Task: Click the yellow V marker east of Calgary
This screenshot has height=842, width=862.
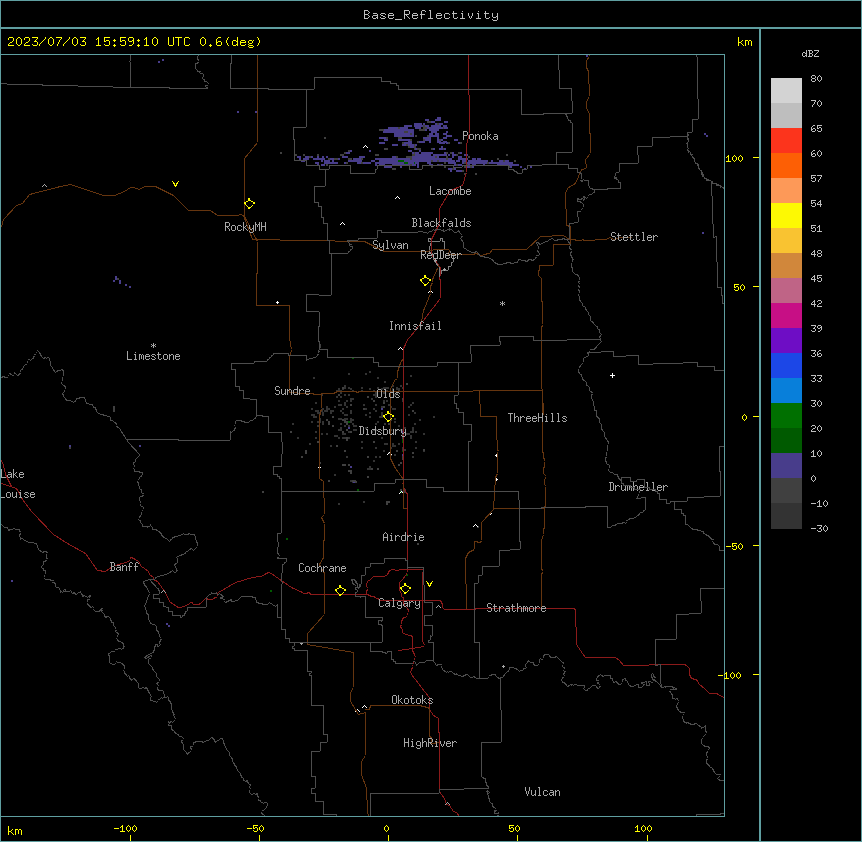Action: [429, 584]
